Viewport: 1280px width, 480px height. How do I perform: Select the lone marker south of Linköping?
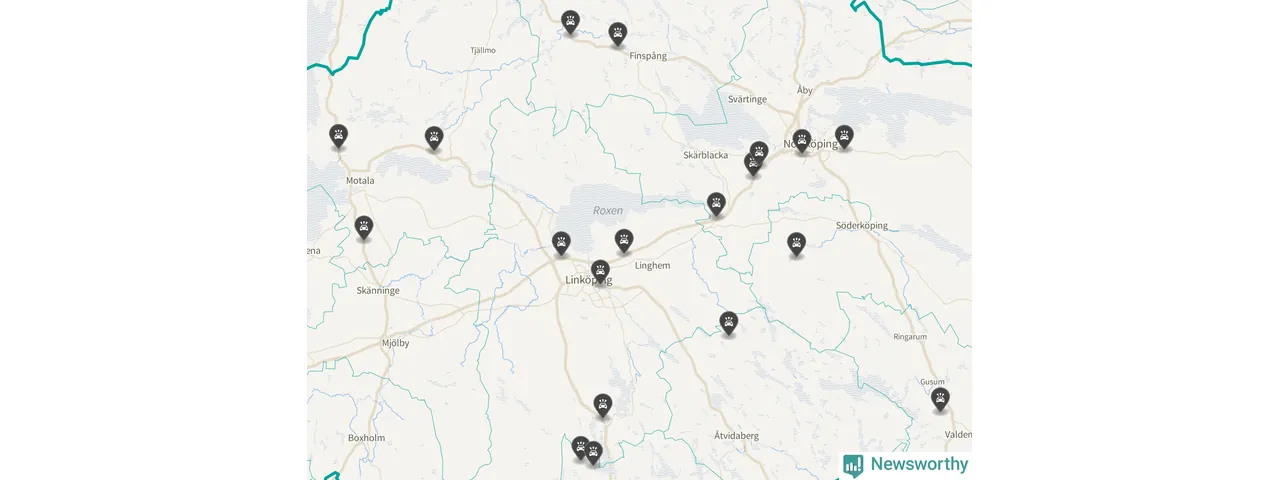click(x=602, y=405)
